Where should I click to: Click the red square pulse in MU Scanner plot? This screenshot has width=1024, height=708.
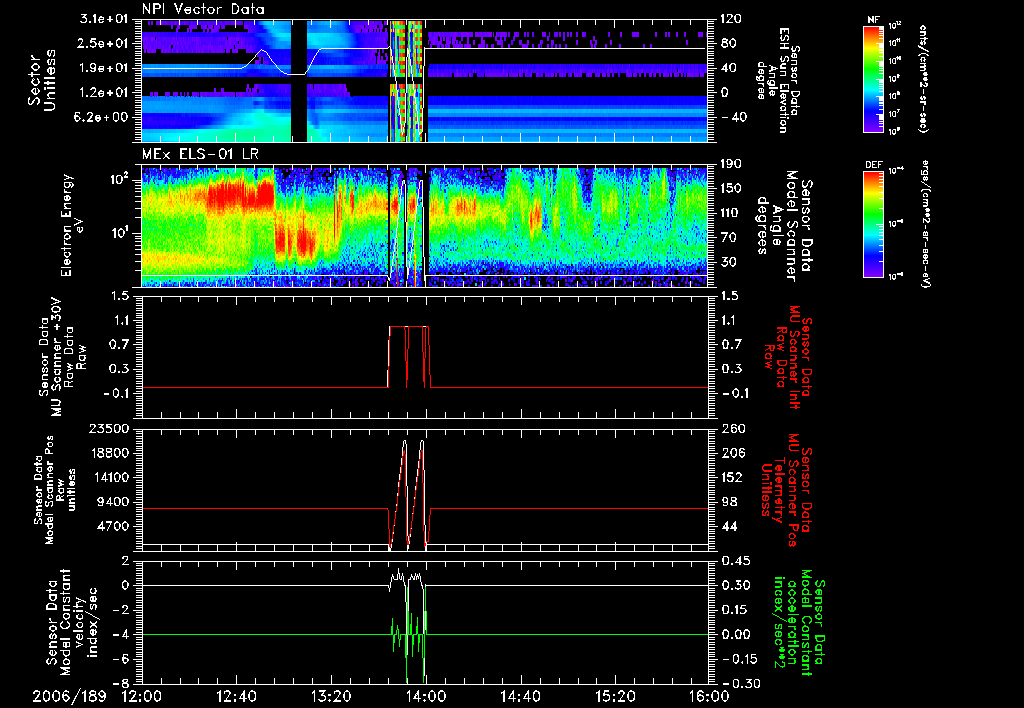[x=409, y=357]
